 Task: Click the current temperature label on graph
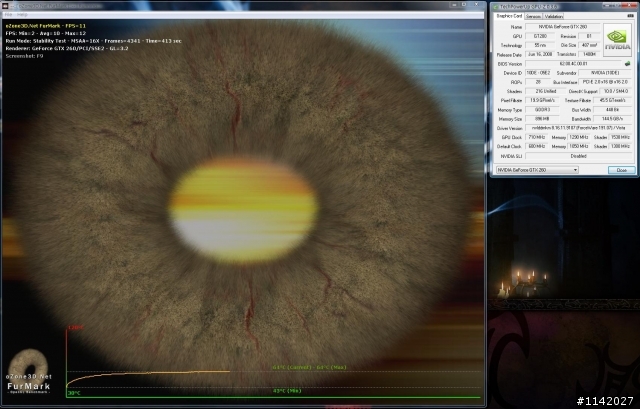point(309,367)
